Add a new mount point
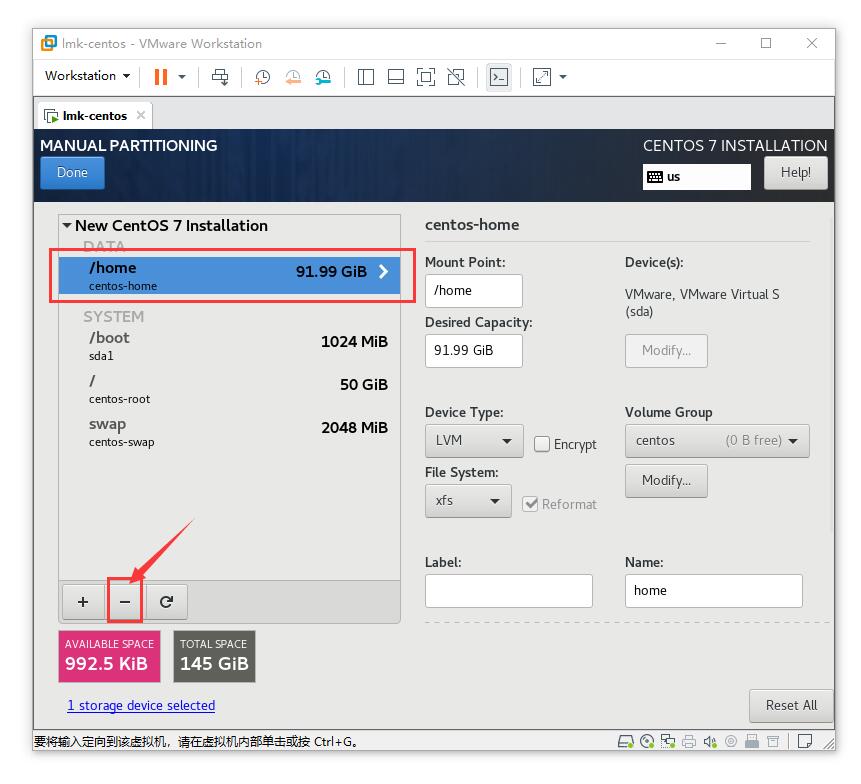 coord(83,602)
